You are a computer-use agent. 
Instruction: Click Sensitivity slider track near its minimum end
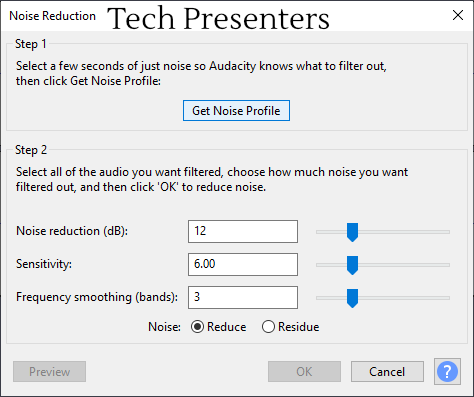click(x=322, y=265)
